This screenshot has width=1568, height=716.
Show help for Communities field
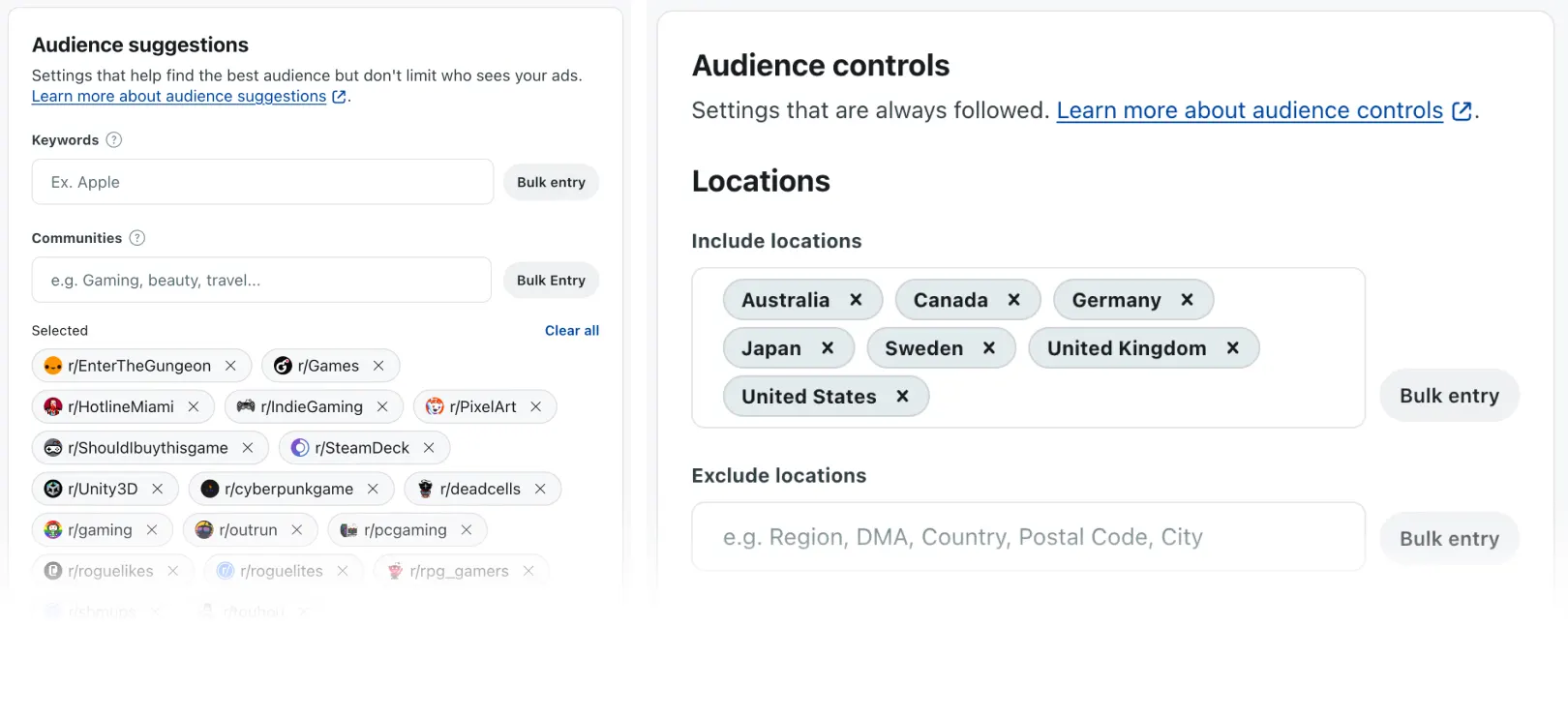pyautogui.click(x=137, y=238)
